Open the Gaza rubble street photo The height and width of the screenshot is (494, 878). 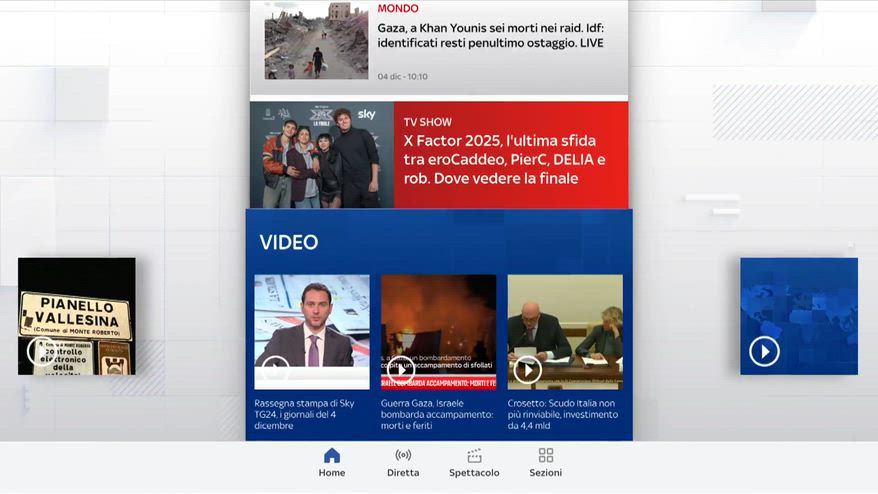[x=316, y=40]
